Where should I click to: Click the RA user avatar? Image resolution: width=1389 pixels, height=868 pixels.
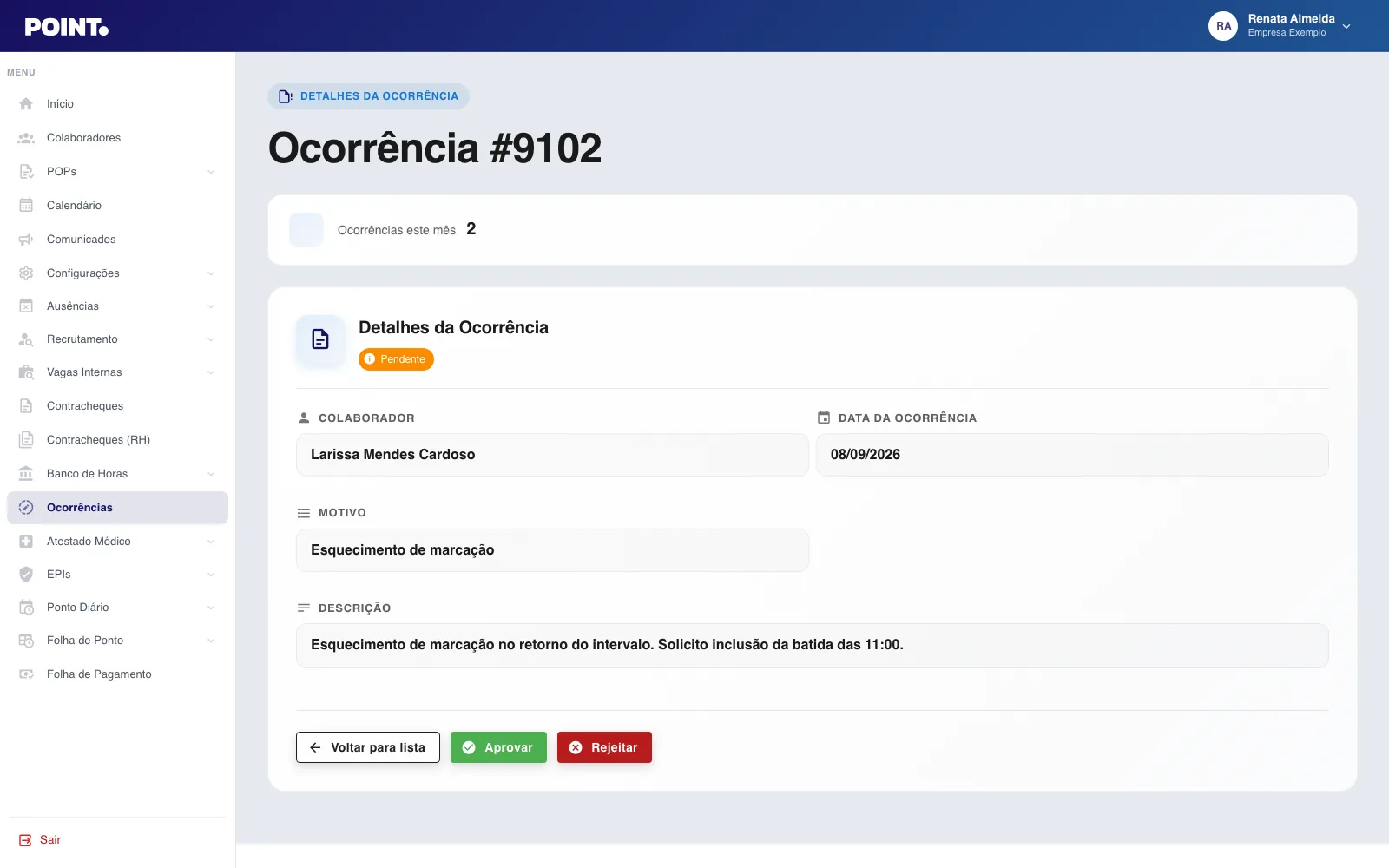1223,26
